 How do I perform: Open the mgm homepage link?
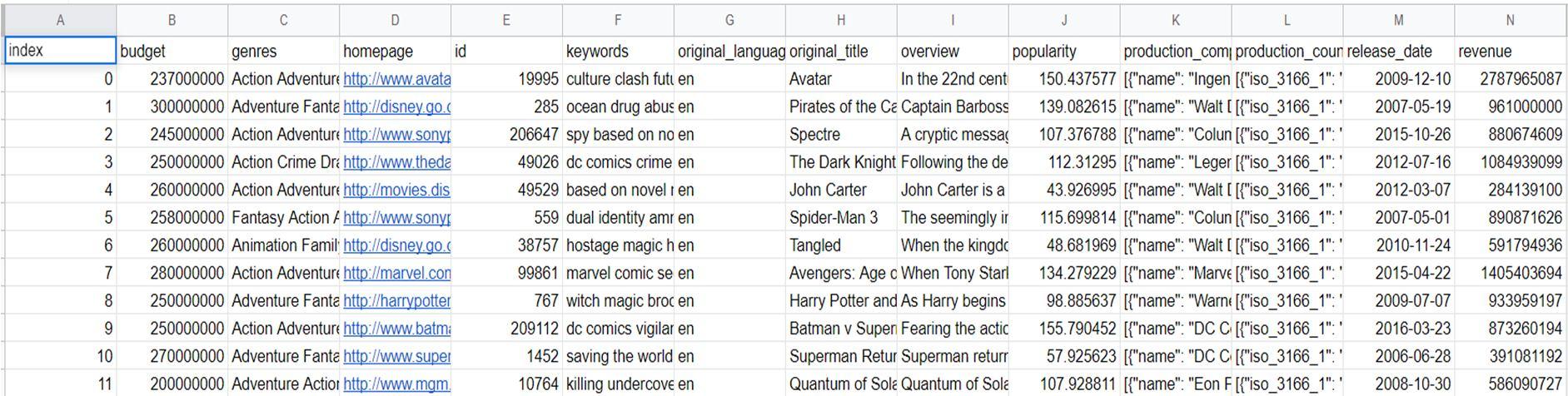pyautogui.click(x=396, y=384)
